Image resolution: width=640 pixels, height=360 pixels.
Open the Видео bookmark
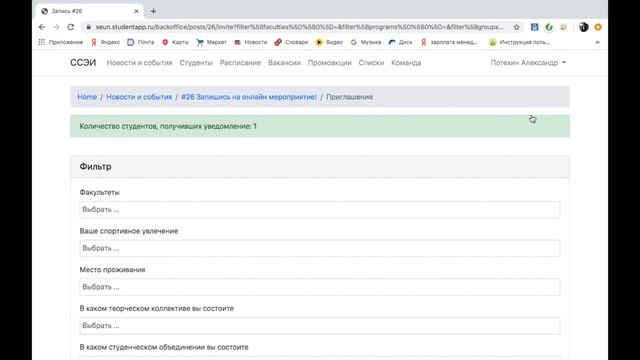click(x=329, y=42)
